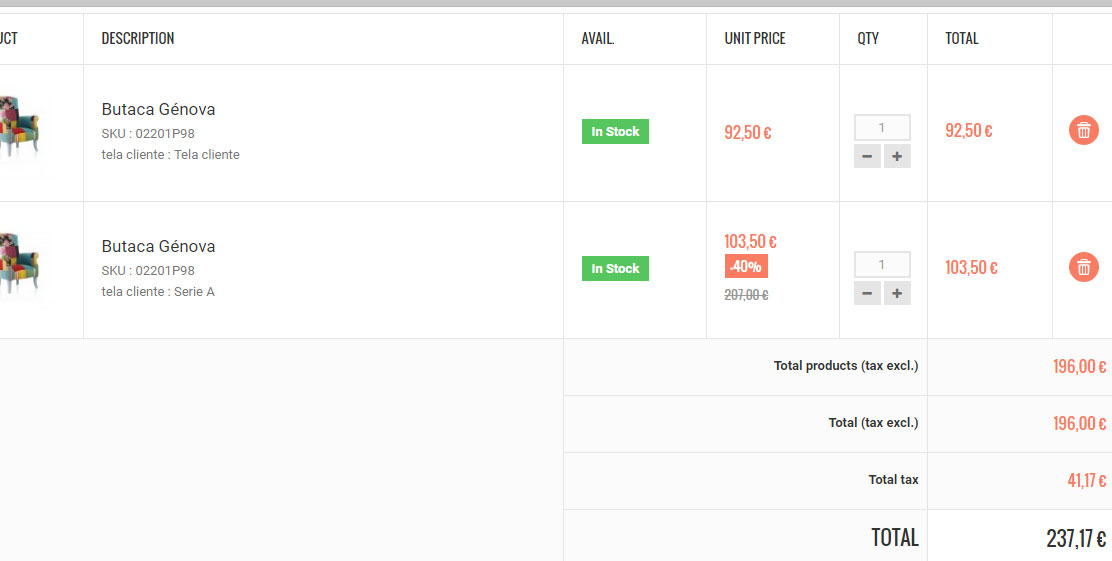Open the second Butaca Génova product image

[19, 265]
